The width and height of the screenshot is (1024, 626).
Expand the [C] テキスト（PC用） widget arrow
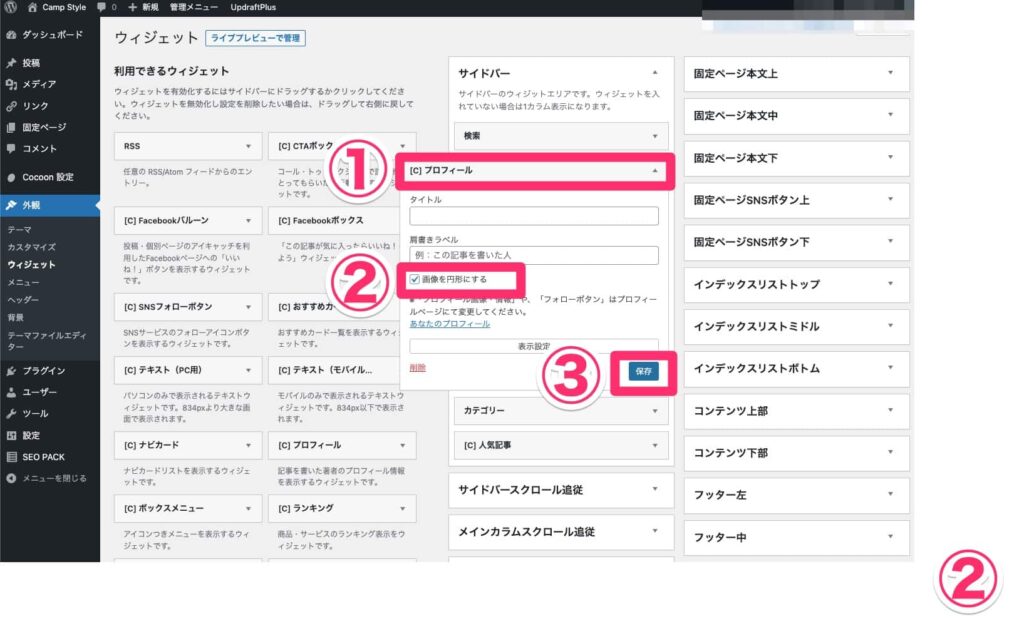tap(248, 370)
